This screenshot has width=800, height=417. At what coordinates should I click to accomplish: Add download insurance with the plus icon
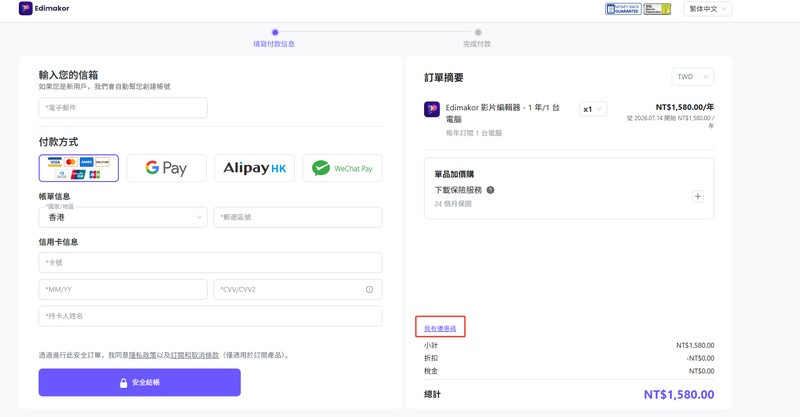697,196
